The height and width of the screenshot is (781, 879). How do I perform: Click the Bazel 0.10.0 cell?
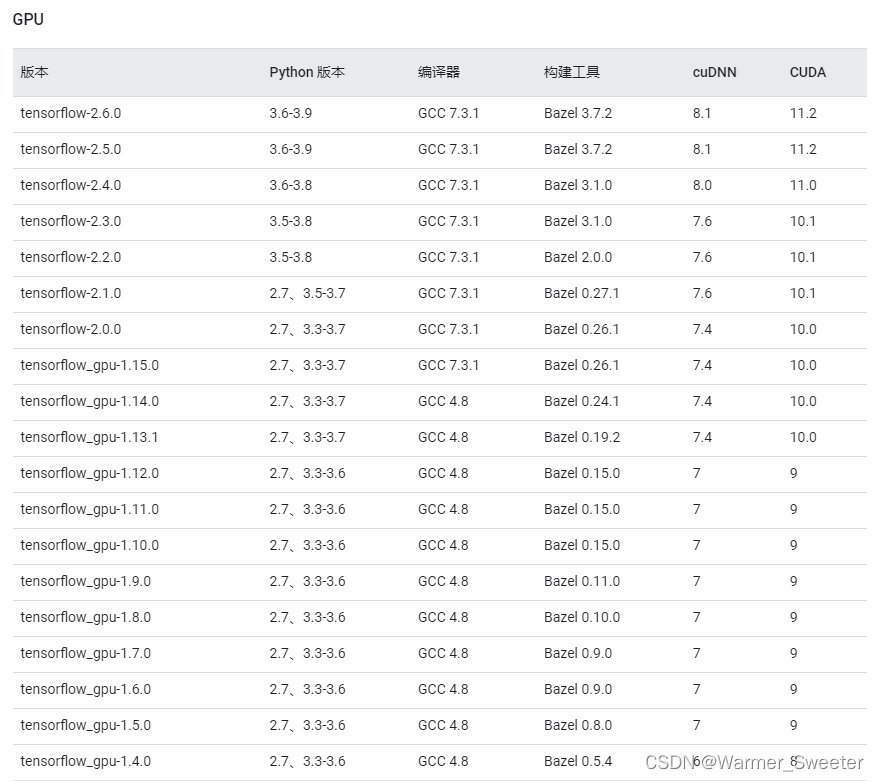(x=582, y=617)
